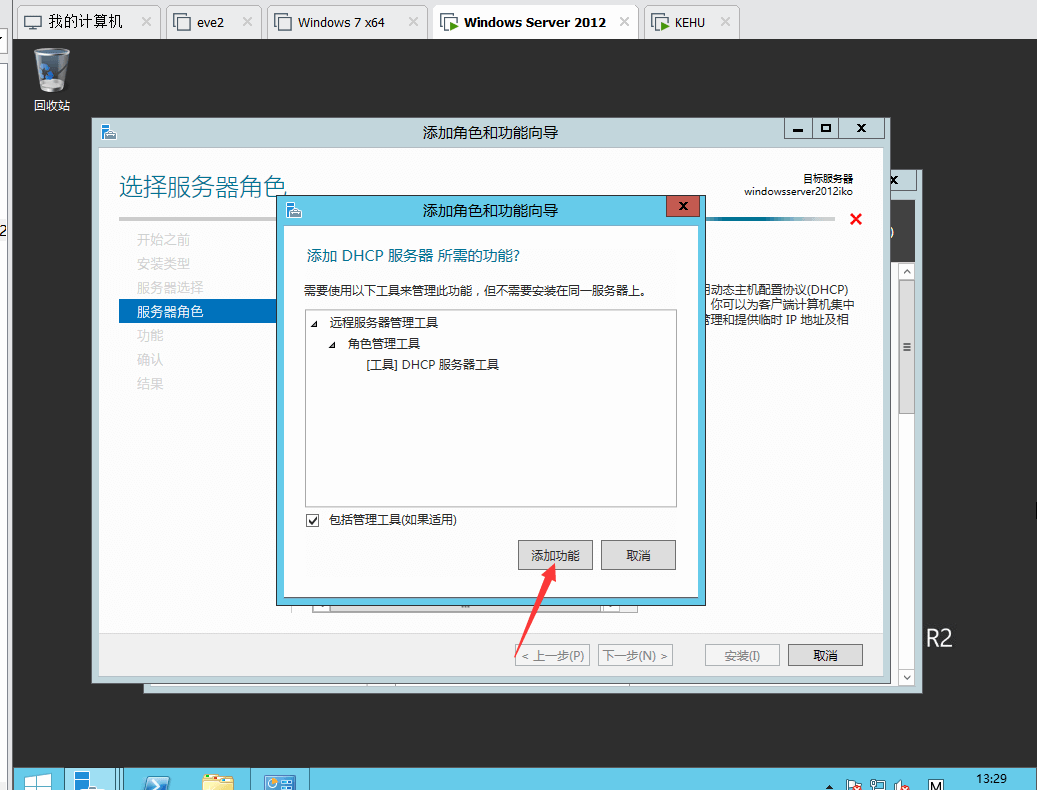Click the 安装(I) button in wizard

click(742, 655)
